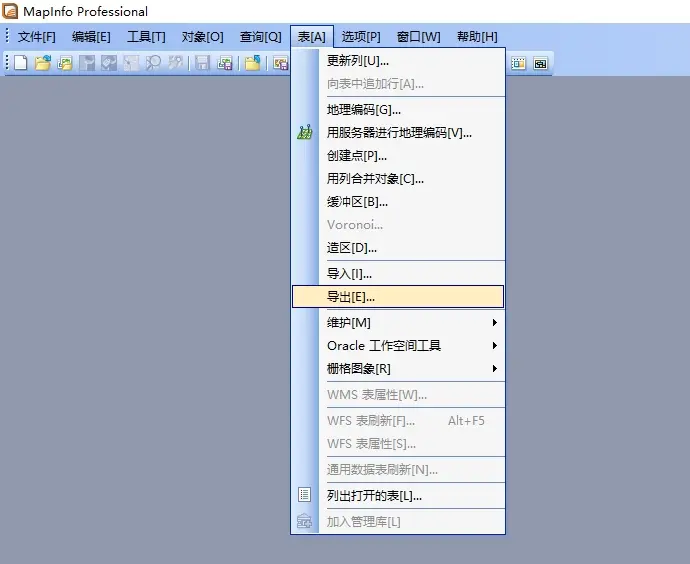Click the MapInfo Professional title bar icon

(10, 11)
